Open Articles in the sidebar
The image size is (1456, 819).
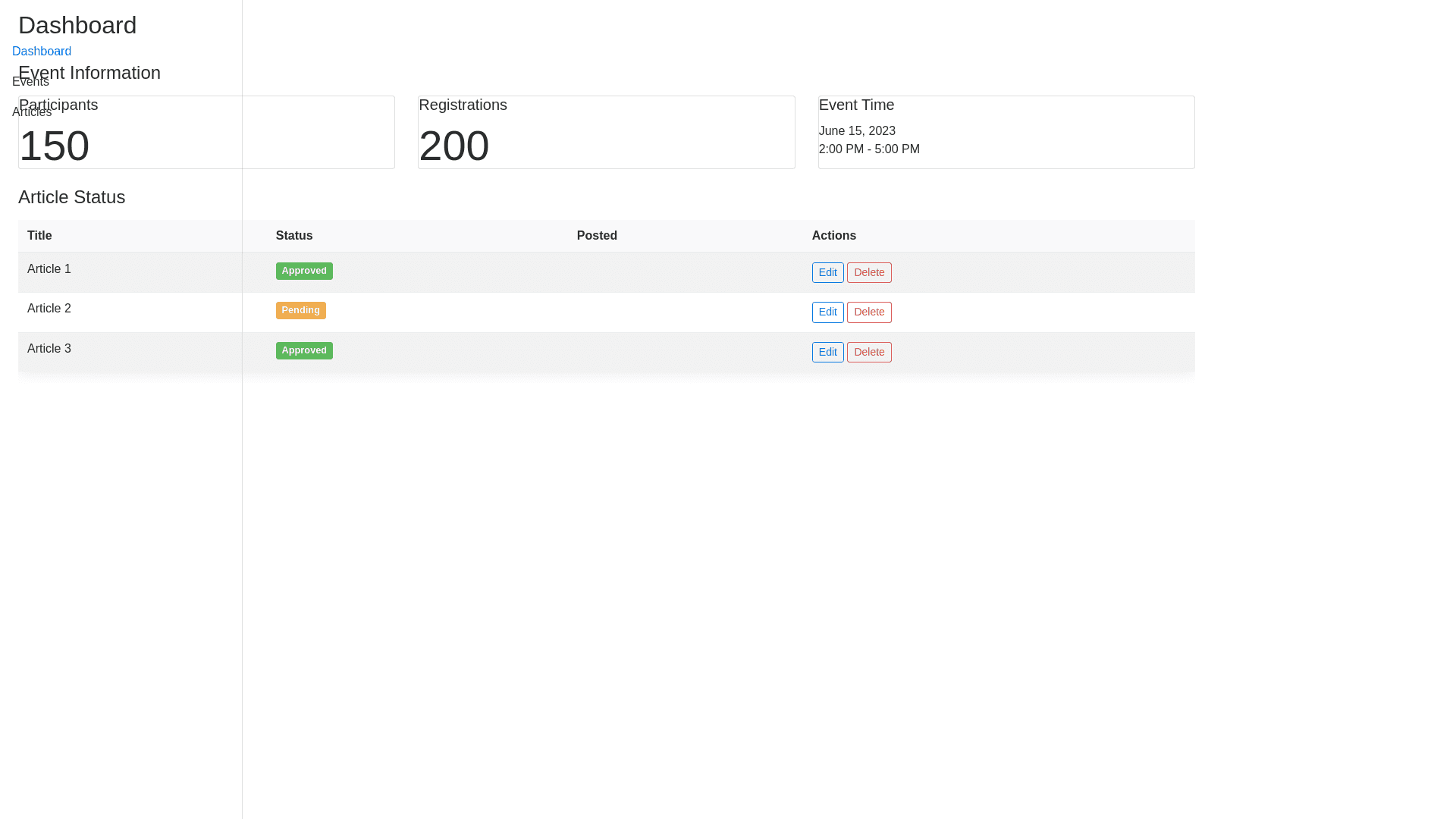[x=32, y=112]
